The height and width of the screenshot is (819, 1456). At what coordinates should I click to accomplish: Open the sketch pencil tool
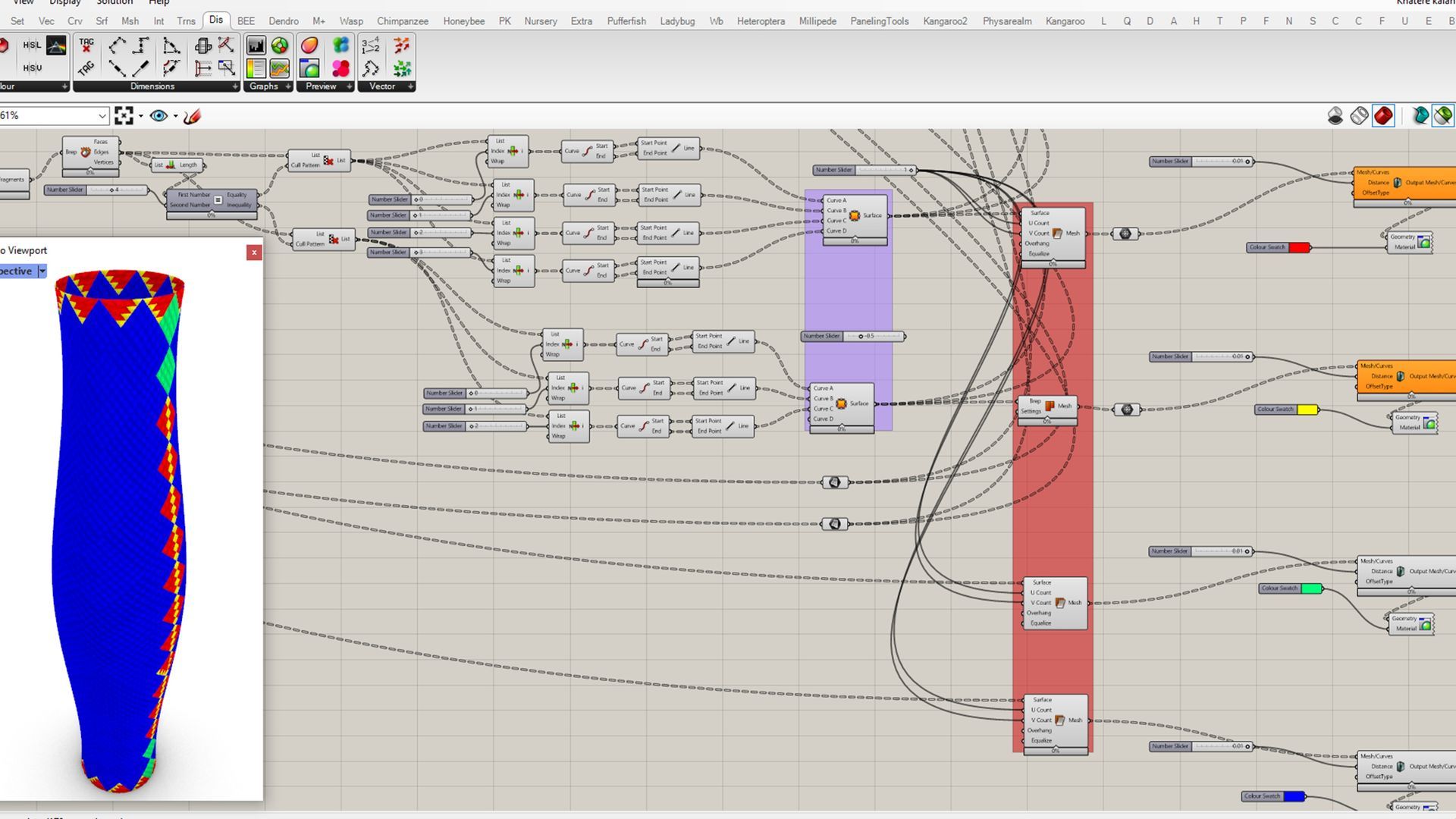click(x=193, y=116)
